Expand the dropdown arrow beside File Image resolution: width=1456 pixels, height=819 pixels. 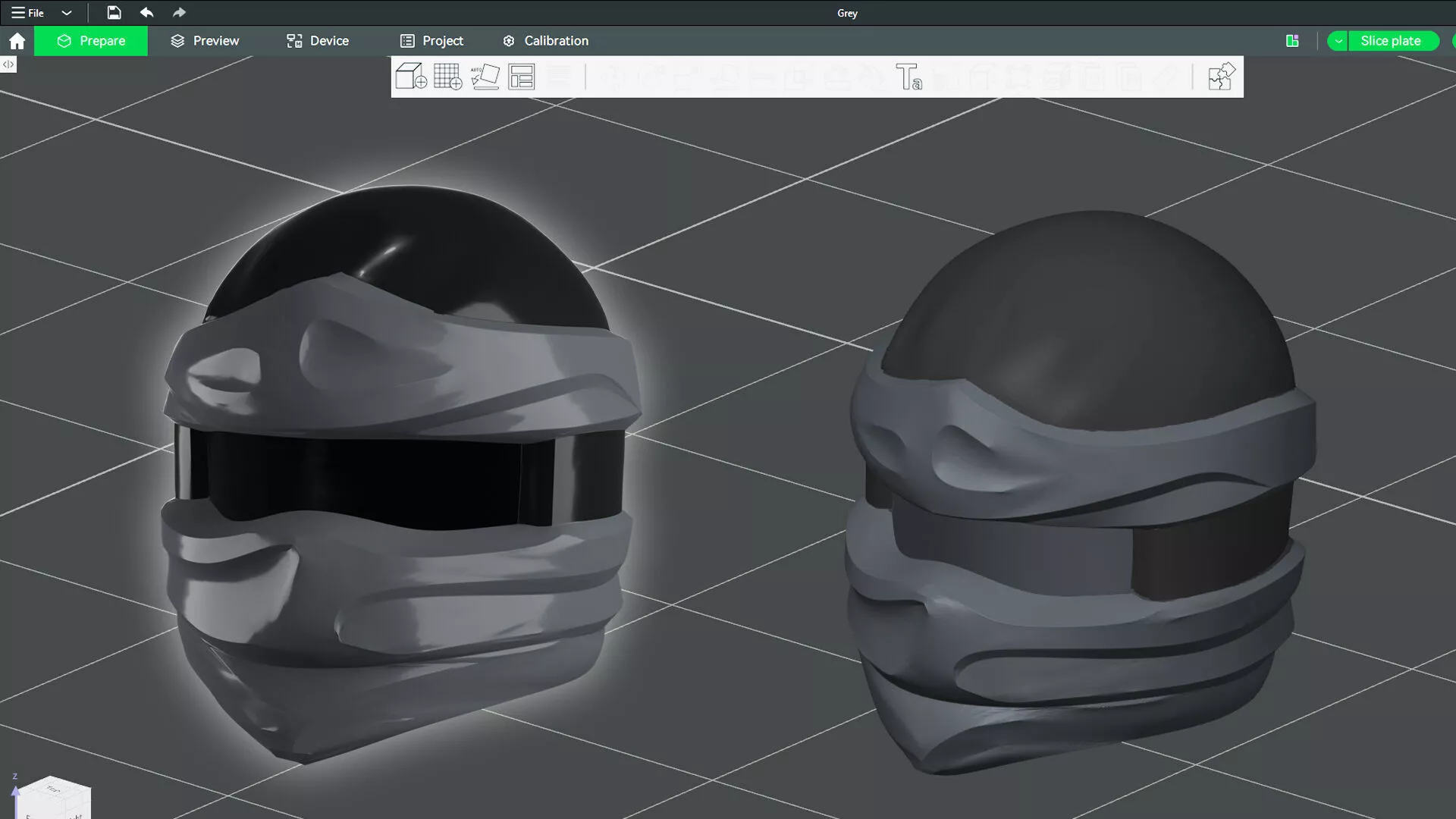67,13
